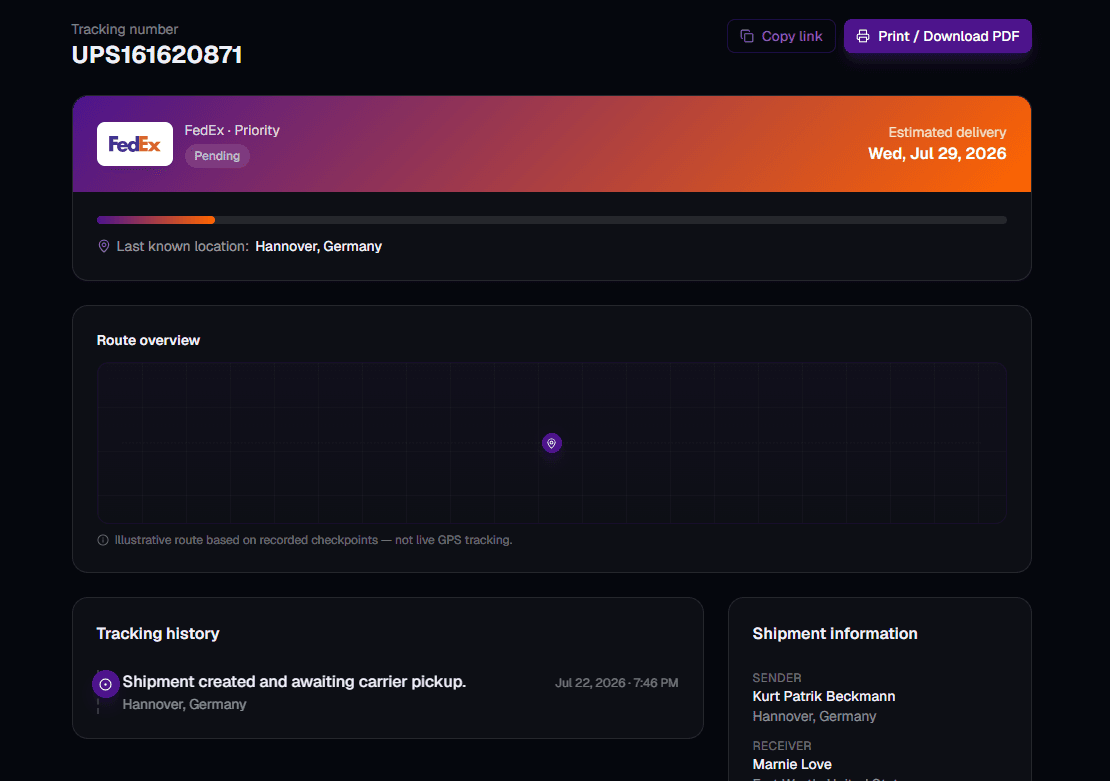Click the tracking history event circle icon

click(x=105, y=684)
